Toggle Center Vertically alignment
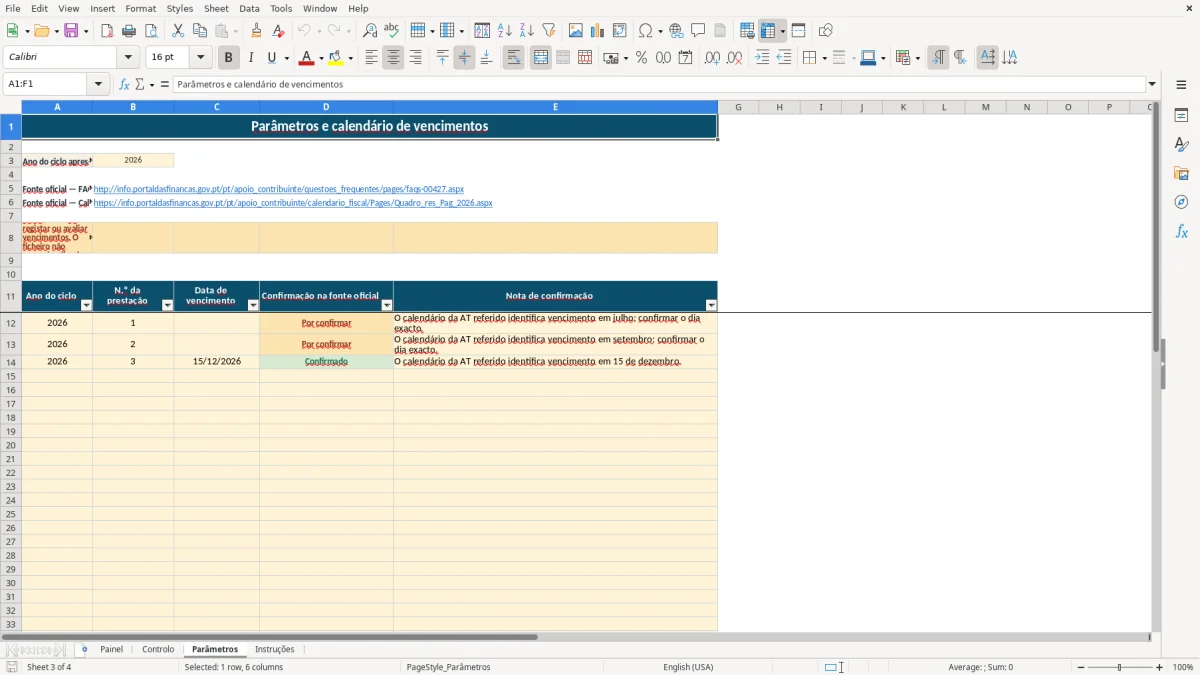This screenshot has width=1200, height=675. point(464,58)
